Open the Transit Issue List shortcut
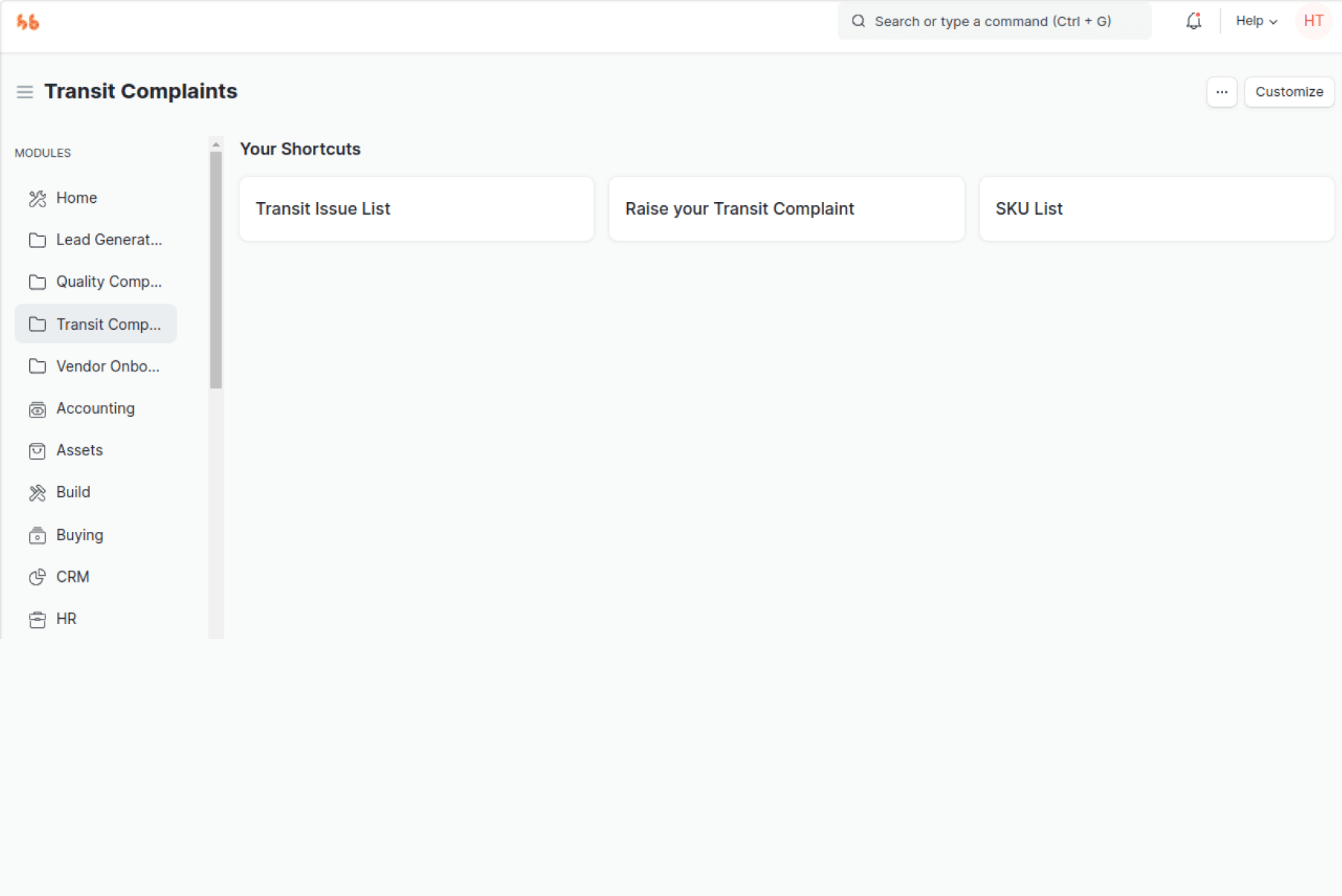Image resolution: width=1342 pixels, height=896 pixels. [416, 209]
